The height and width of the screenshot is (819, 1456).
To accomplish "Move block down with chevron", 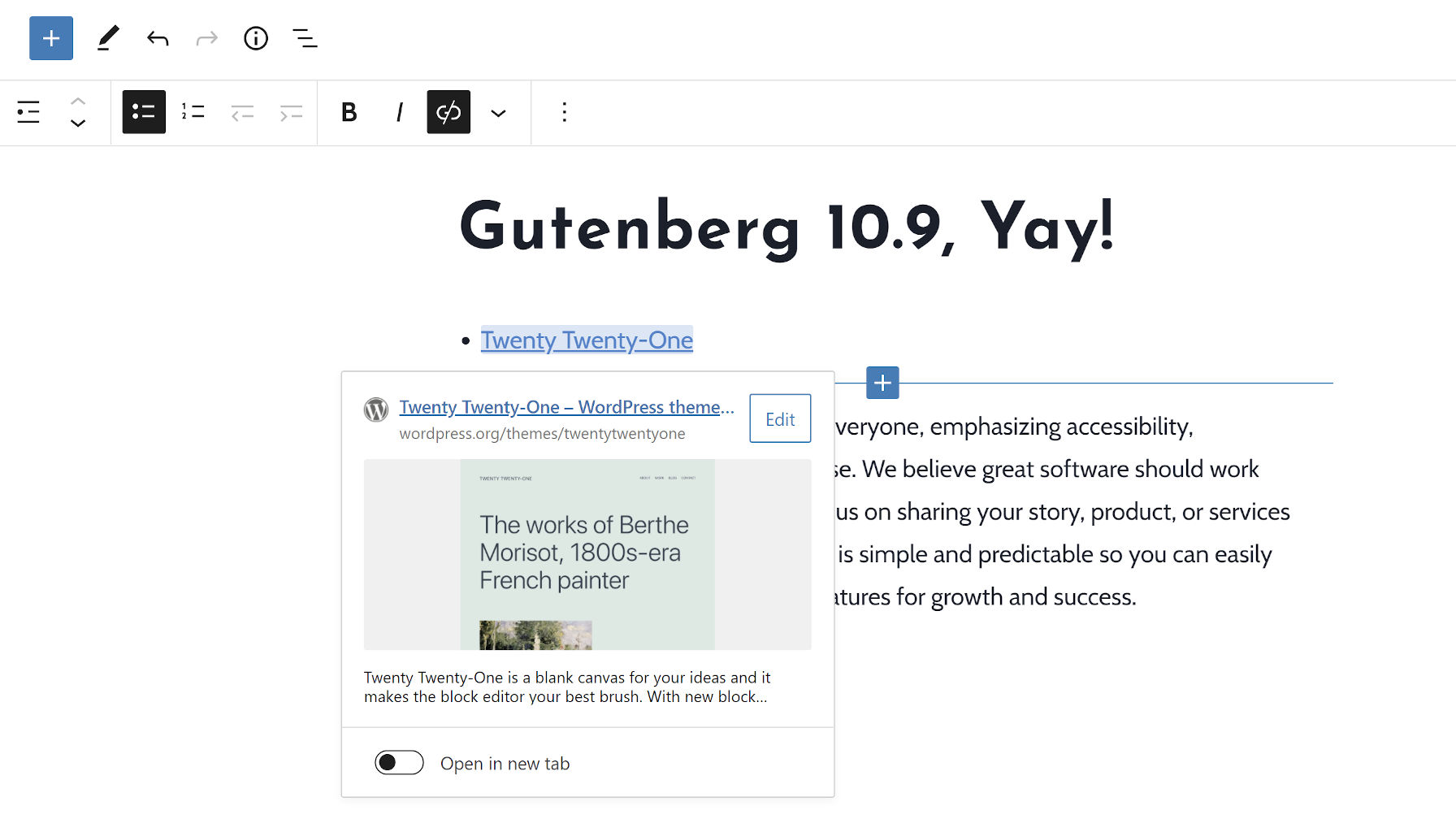I will click(x=78, y=123).
